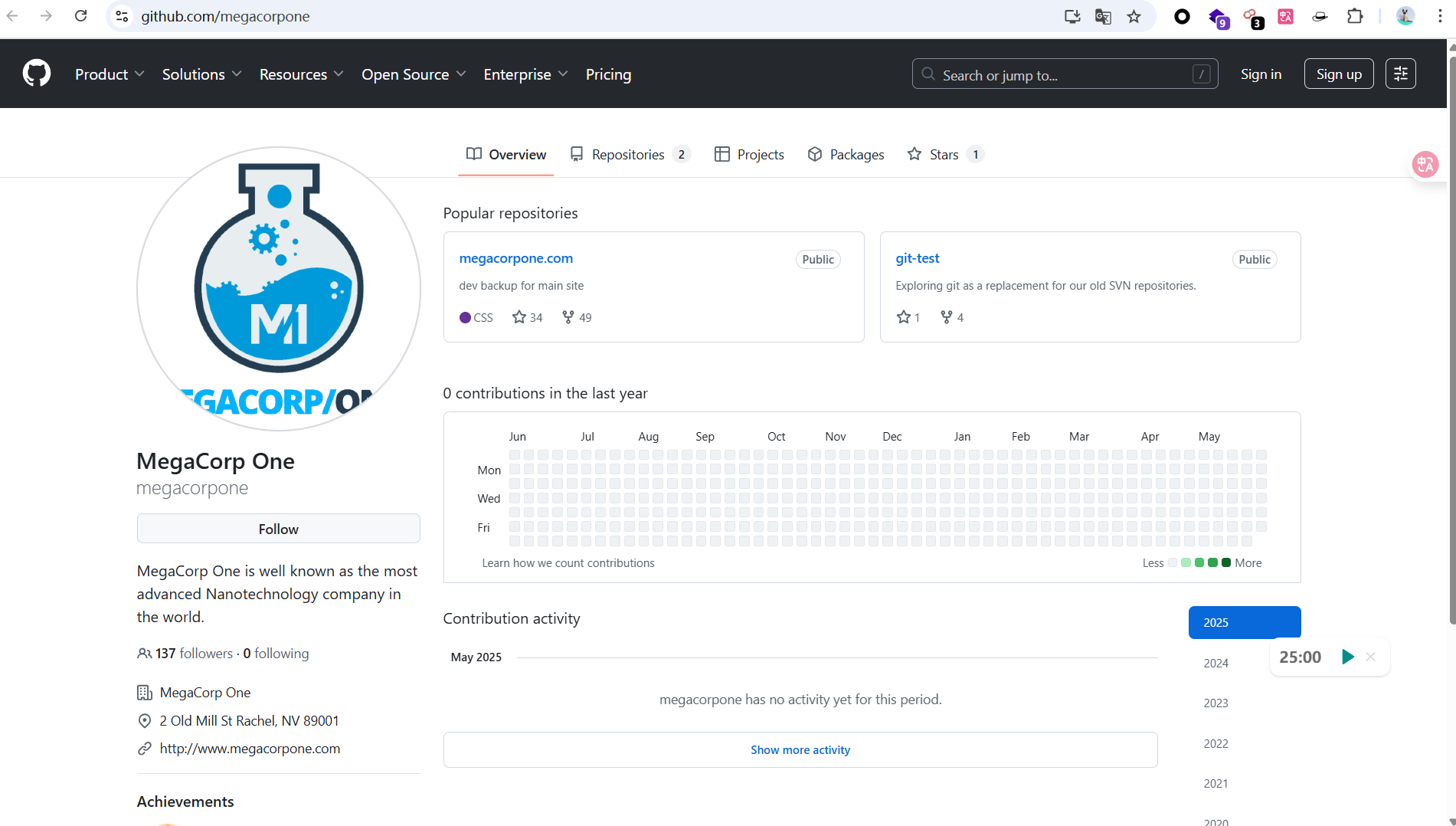This screenshot has width=1456, height=826.
Task: Expand the Open Source menu
Action: [x=414, y=74]
